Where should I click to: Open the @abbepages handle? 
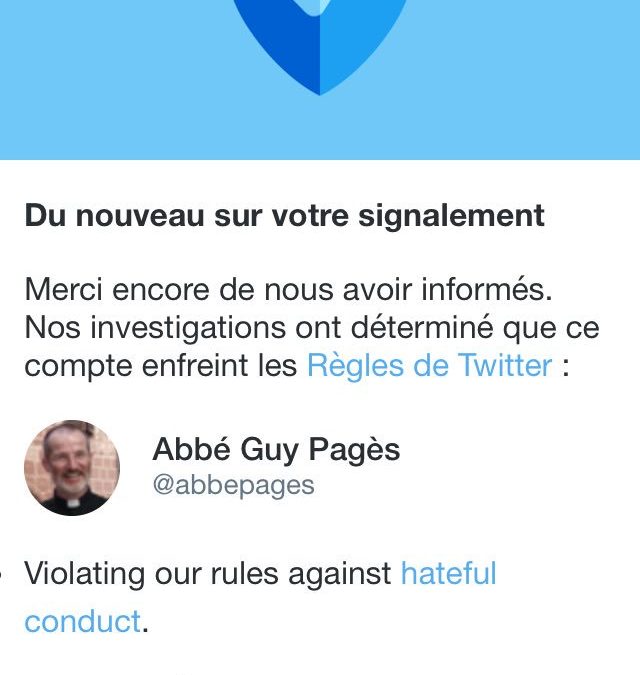[233, 486]
